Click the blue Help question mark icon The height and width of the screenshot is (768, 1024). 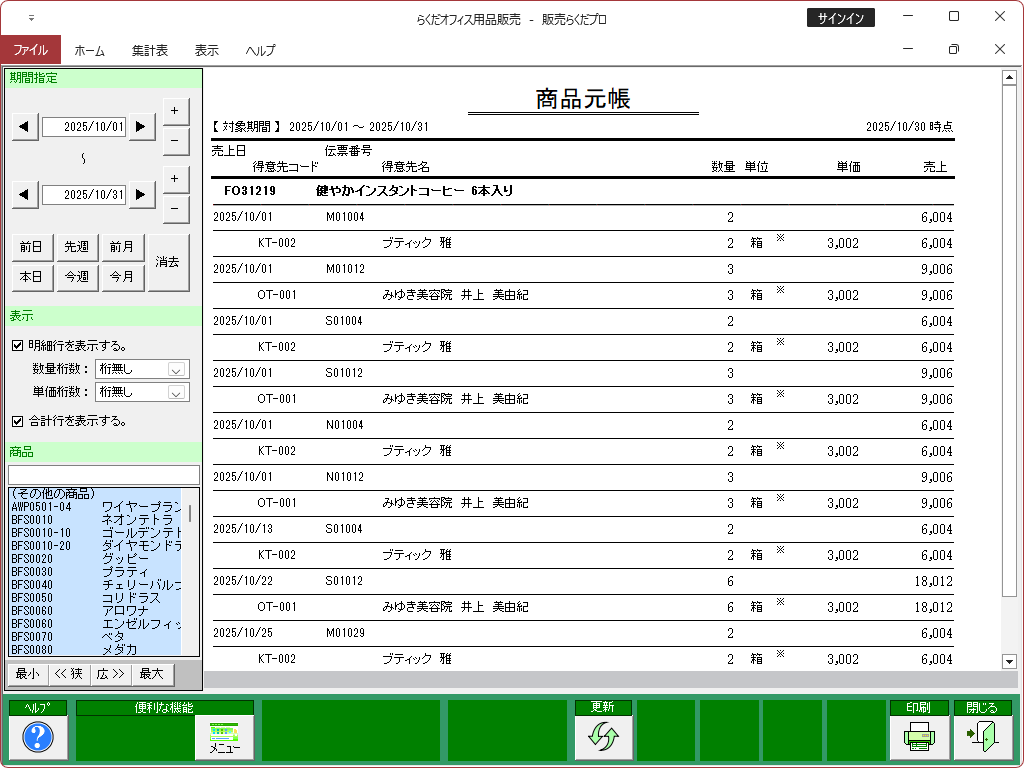pyautogui.click(x=37, y=737)
